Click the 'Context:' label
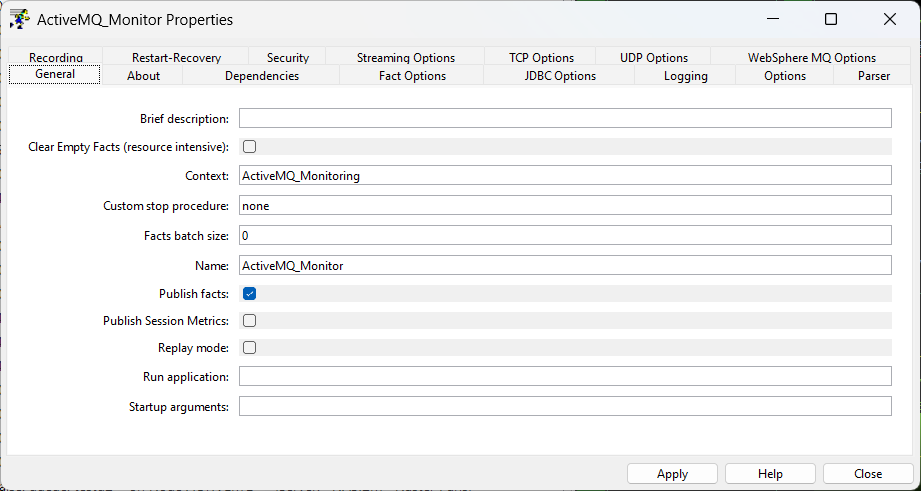The width and height of the screenshot is (921, 491). [207, 176]
